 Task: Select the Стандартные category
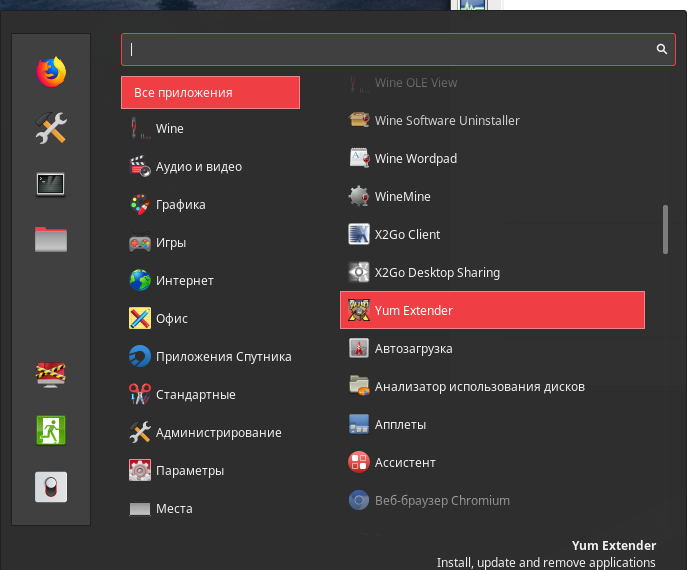point(210,394)
